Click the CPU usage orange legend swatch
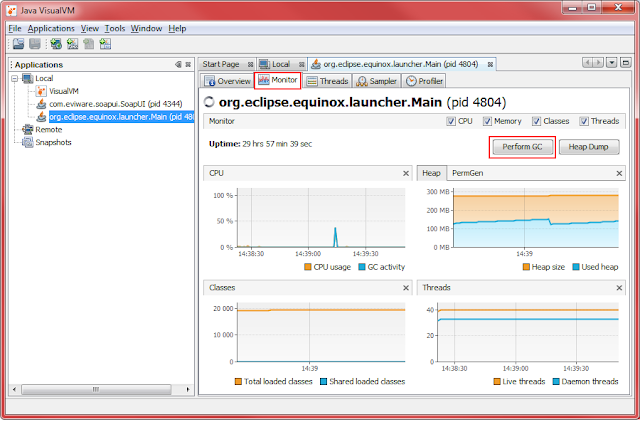This screenshot has width=640, height=427. coord(308,267)
